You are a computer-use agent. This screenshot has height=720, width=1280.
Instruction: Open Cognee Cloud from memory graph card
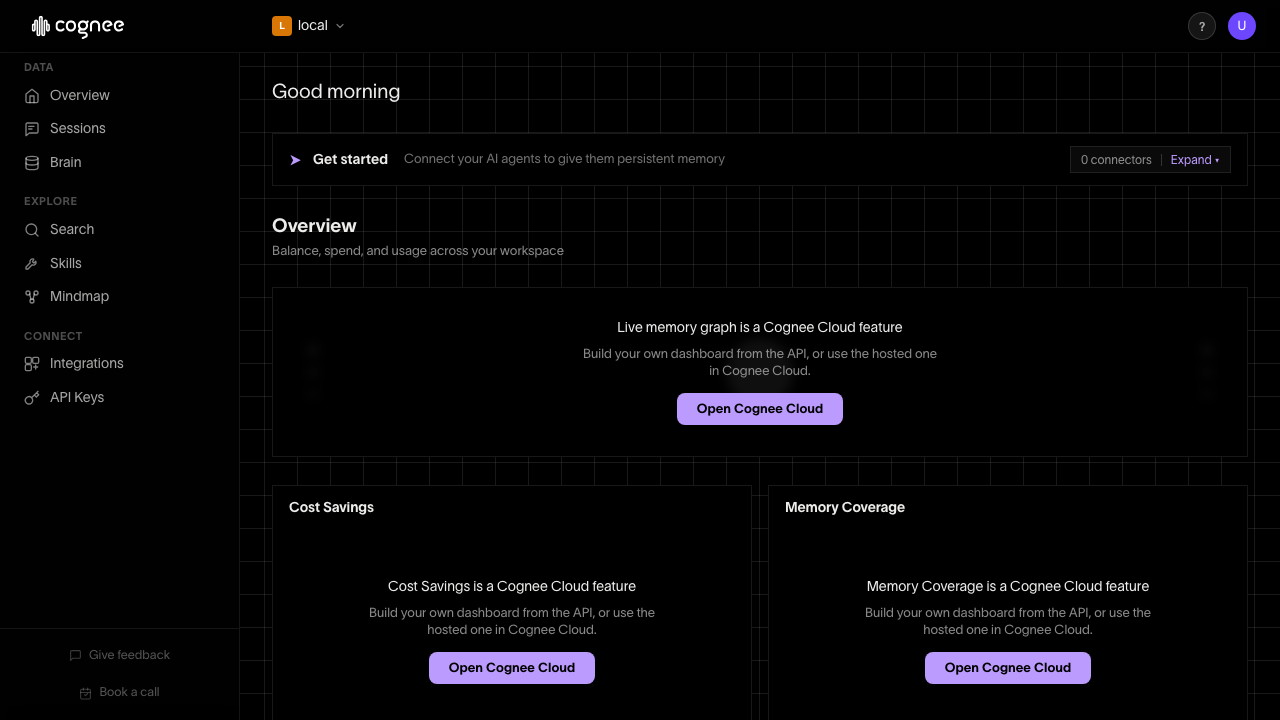(760, 409)
